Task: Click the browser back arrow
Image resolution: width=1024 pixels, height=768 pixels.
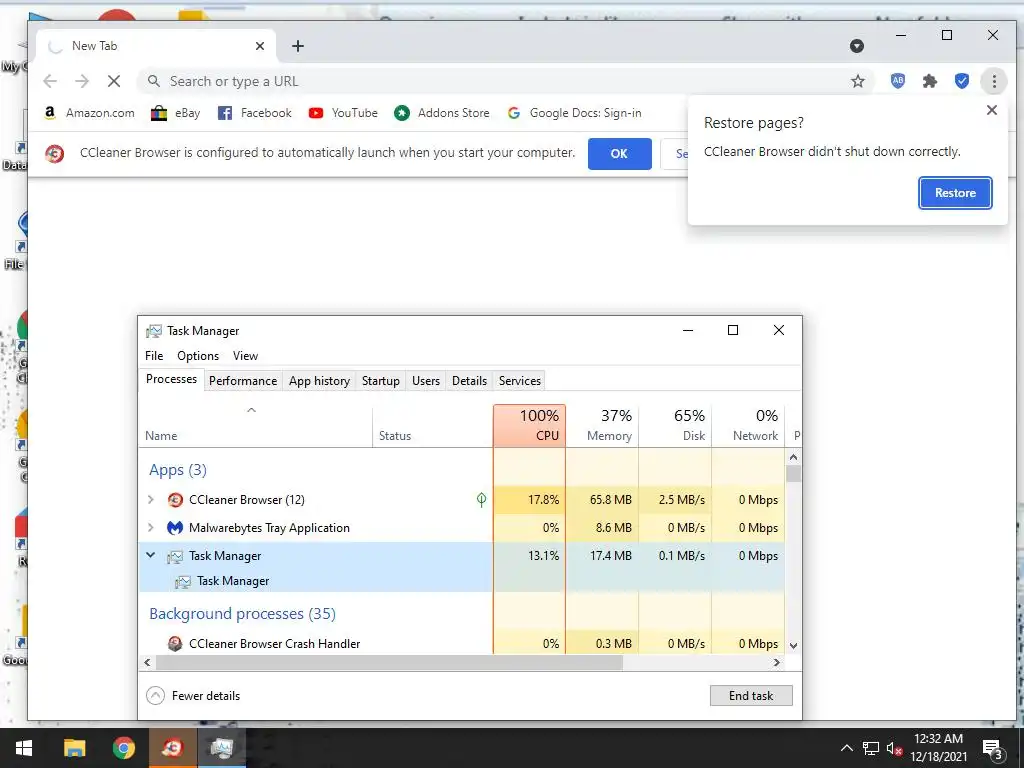Action: (50, 81)
